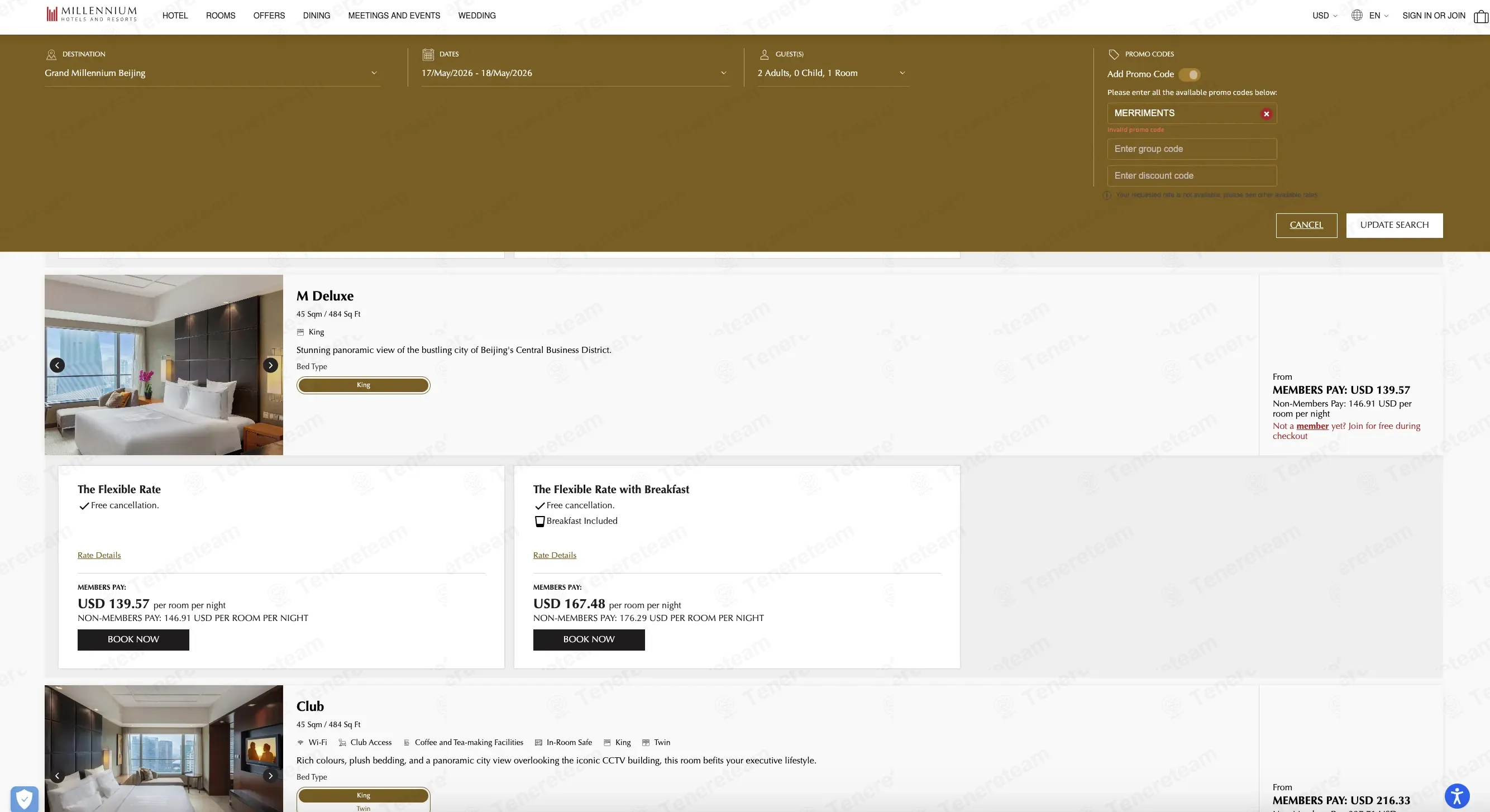Open the shopping bag icon

(x=1481, y=16)
